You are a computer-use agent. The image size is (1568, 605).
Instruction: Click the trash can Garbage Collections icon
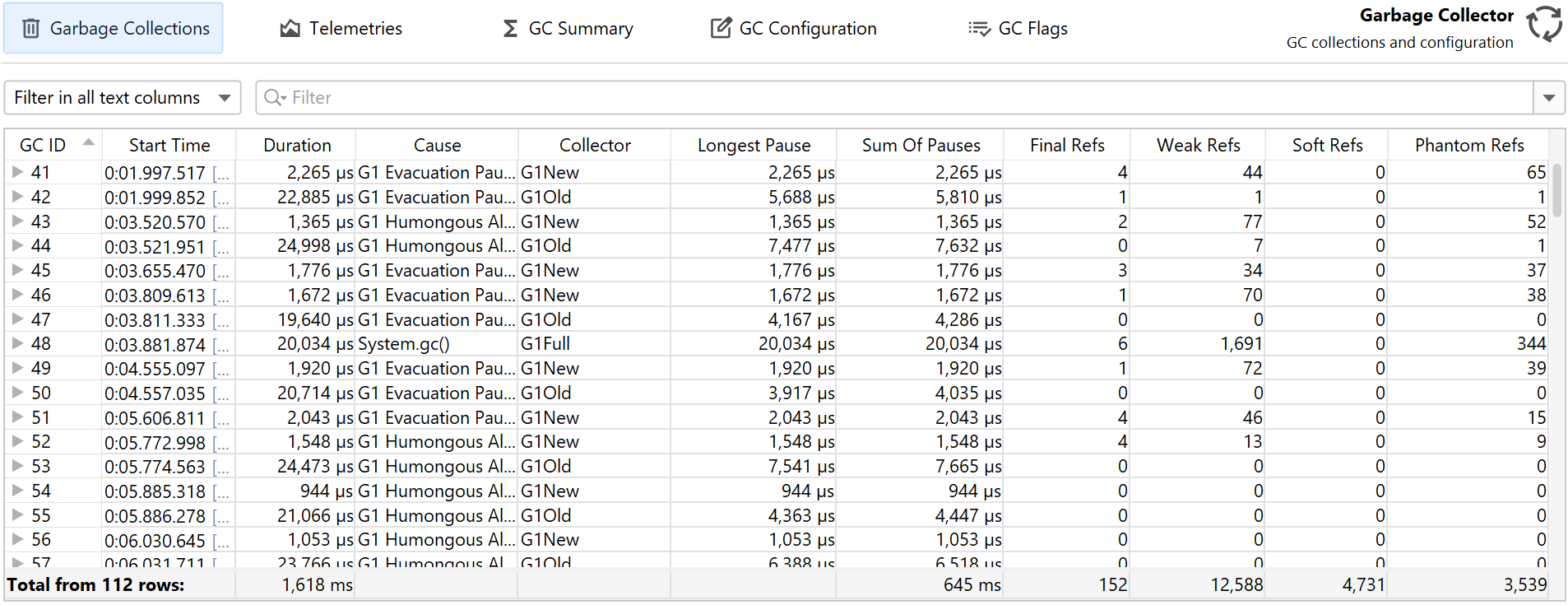pos(31,29)
